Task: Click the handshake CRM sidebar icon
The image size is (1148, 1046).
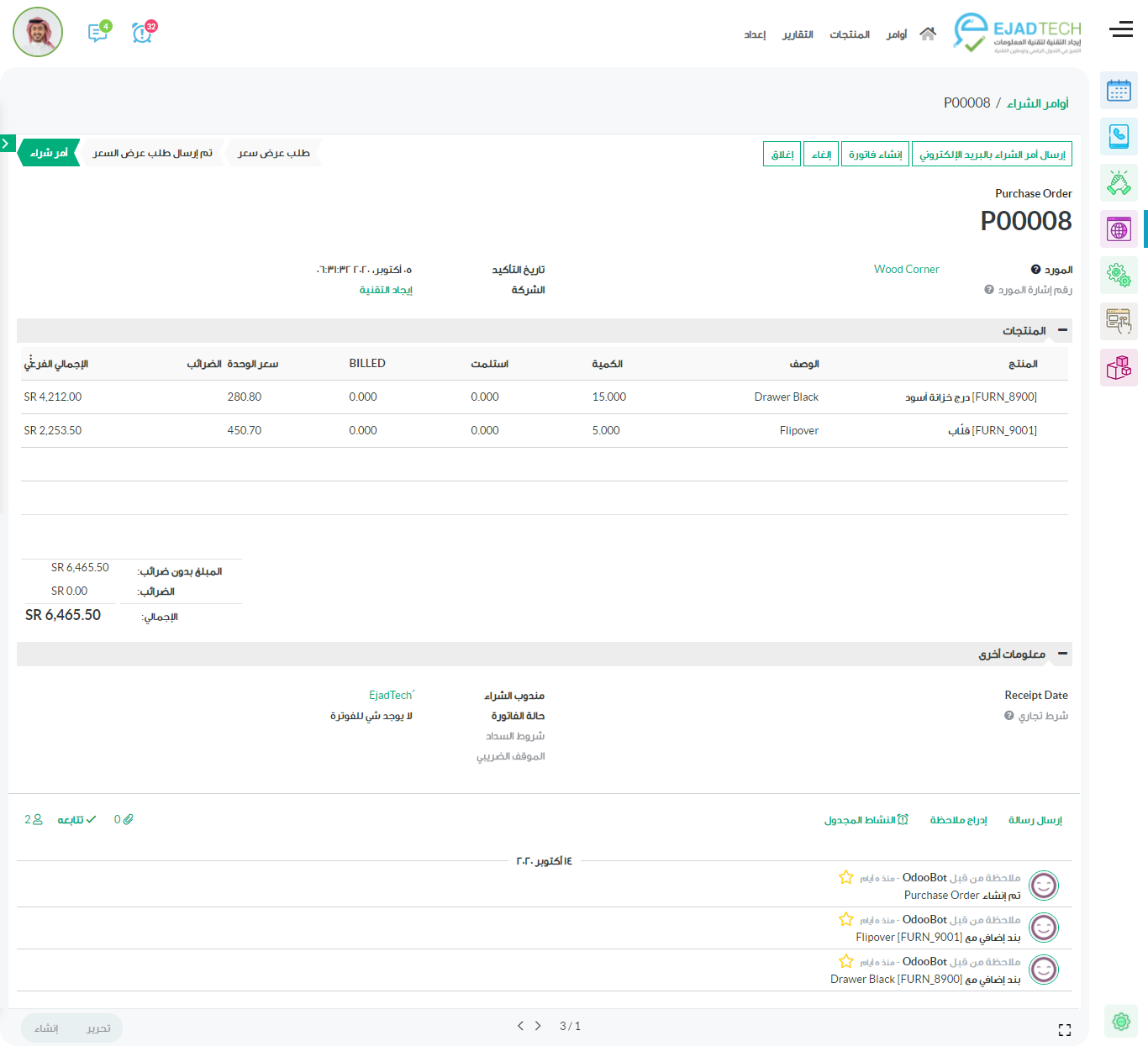Action: click(1119, 182)
